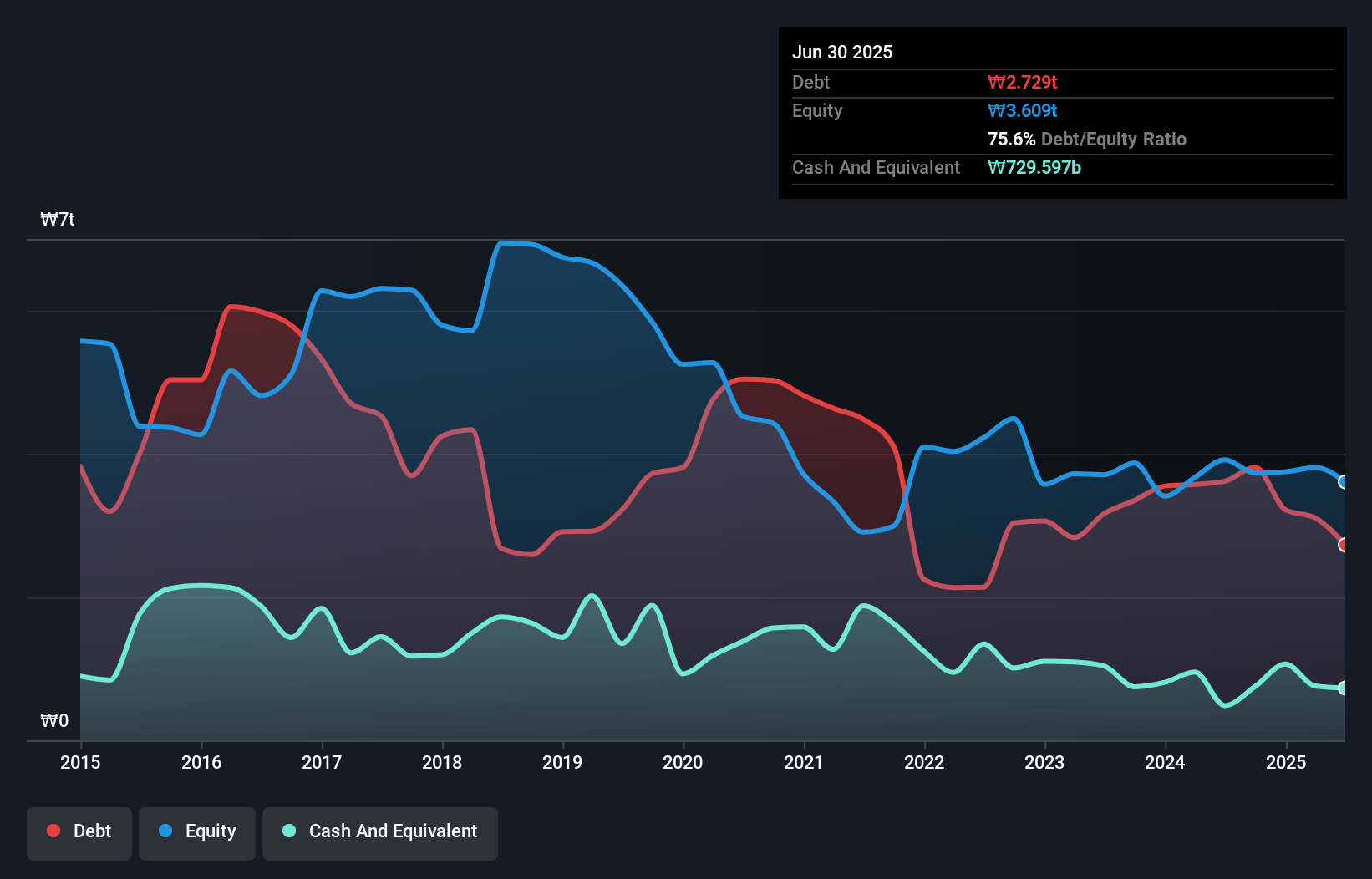Select the 2025 year label

(x=1286, y=762)
